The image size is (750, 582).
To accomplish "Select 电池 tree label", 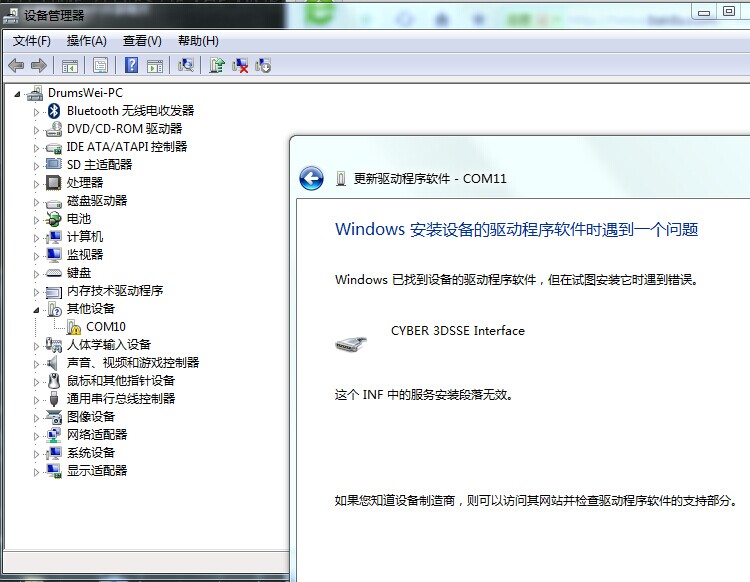I will [x=78, y=219].
